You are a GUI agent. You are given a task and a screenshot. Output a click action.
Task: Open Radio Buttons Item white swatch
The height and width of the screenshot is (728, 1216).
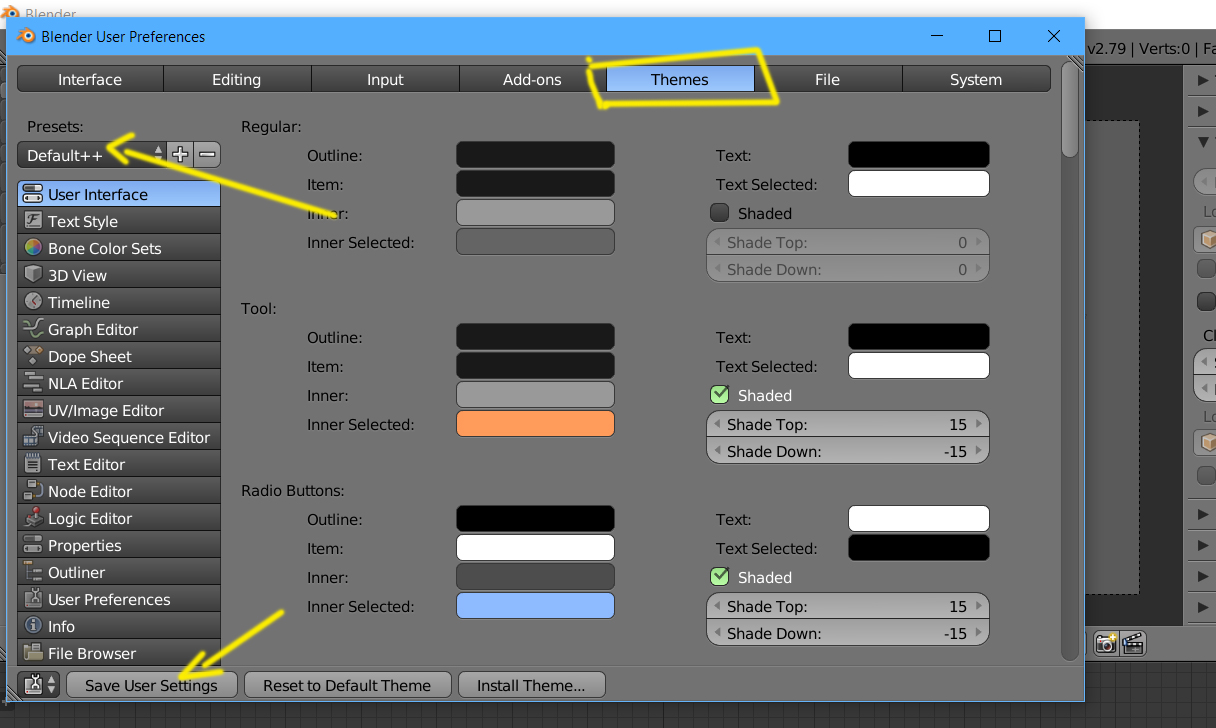[x=535, y=547]
